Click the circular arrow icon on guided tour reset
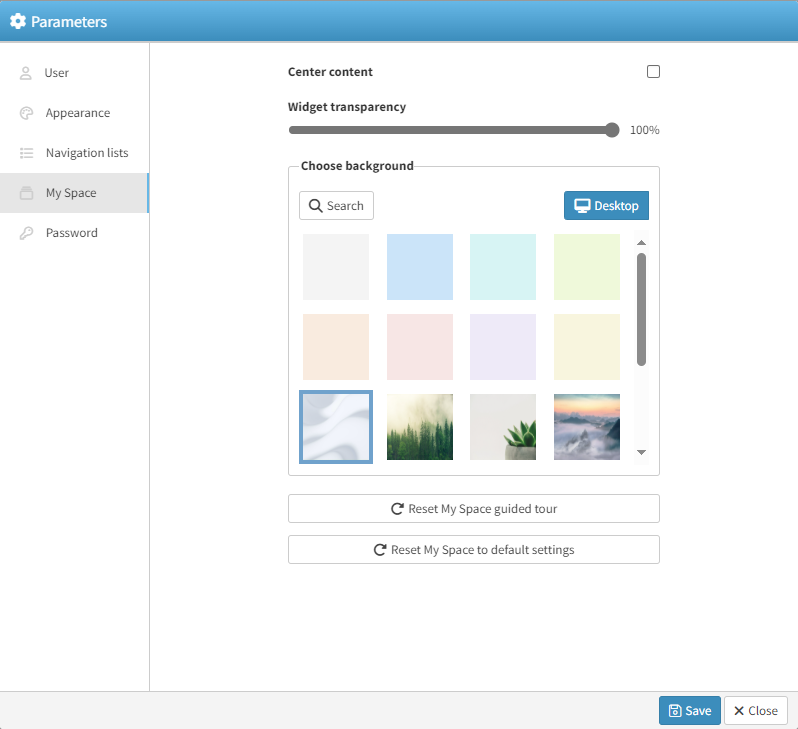Image resolution: width=798 pixels, height=729 pixels. coord(397,509)
